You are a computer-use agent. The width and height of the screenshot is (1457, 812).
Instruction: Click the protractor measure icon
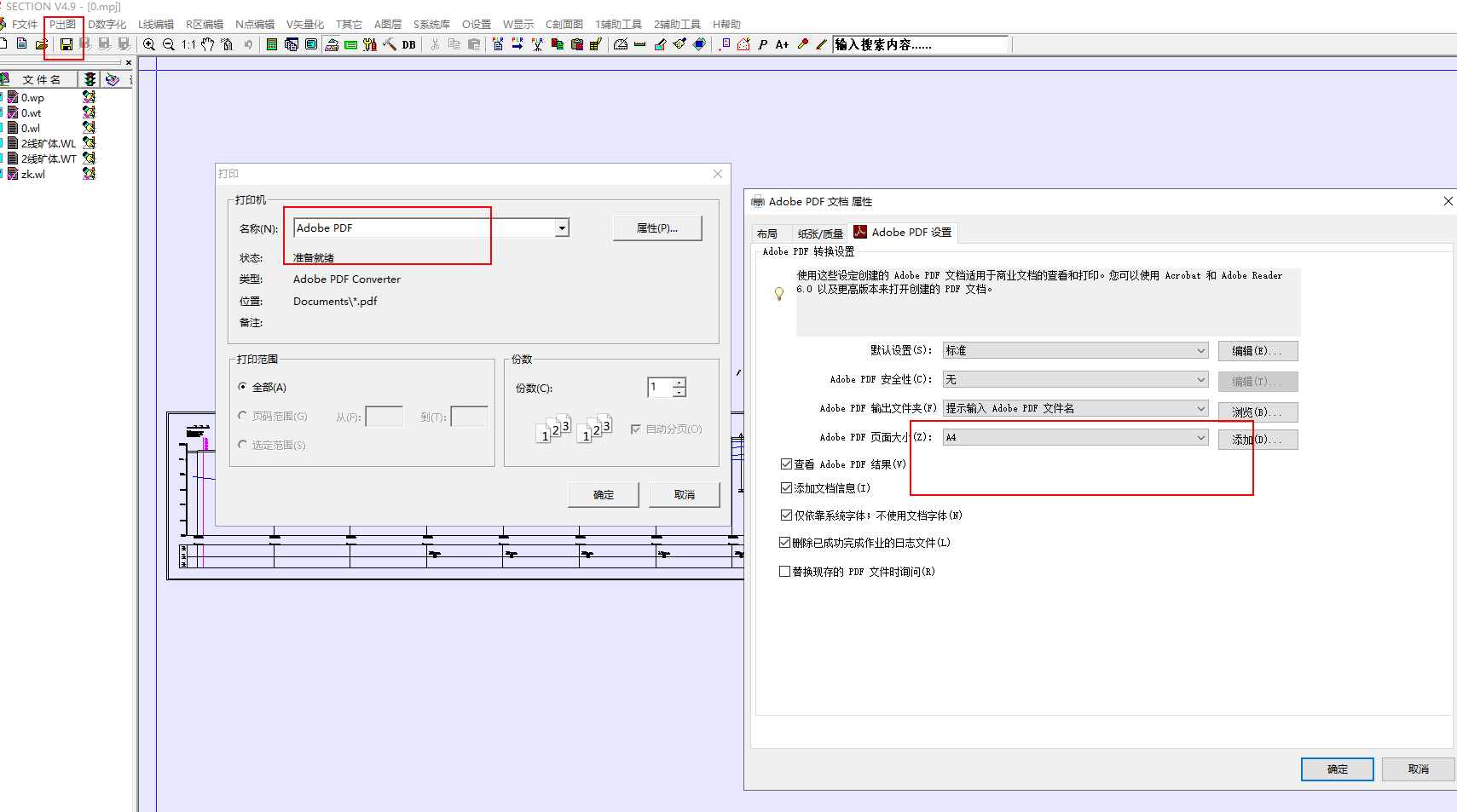pyautogui.click(x=621, y=44)
